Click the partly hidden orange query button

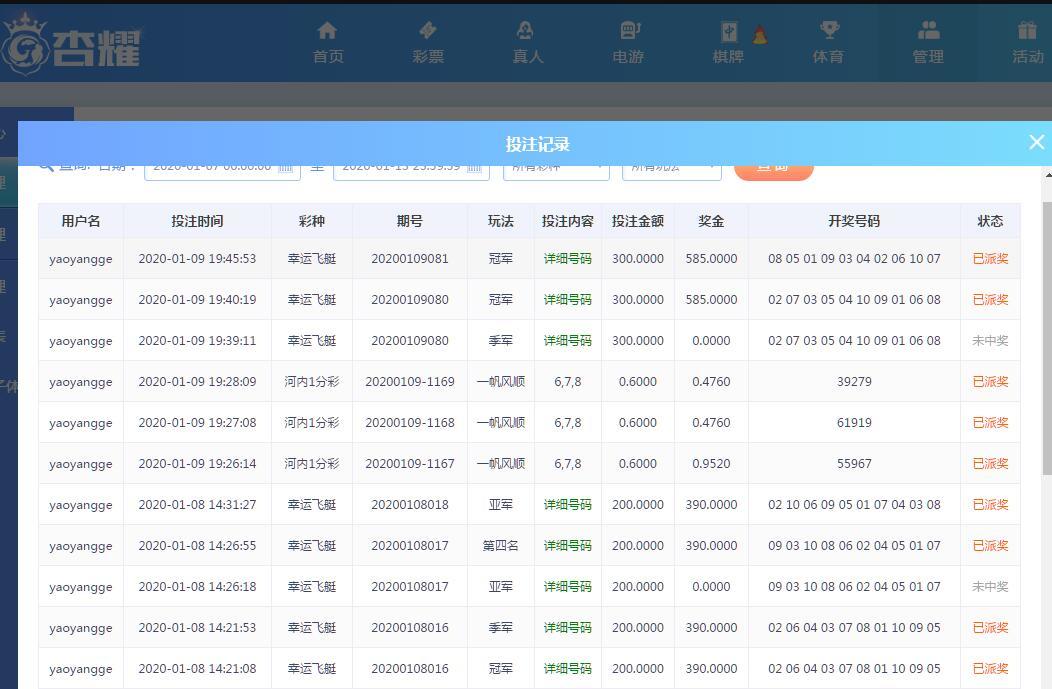[x=774, y=172]
